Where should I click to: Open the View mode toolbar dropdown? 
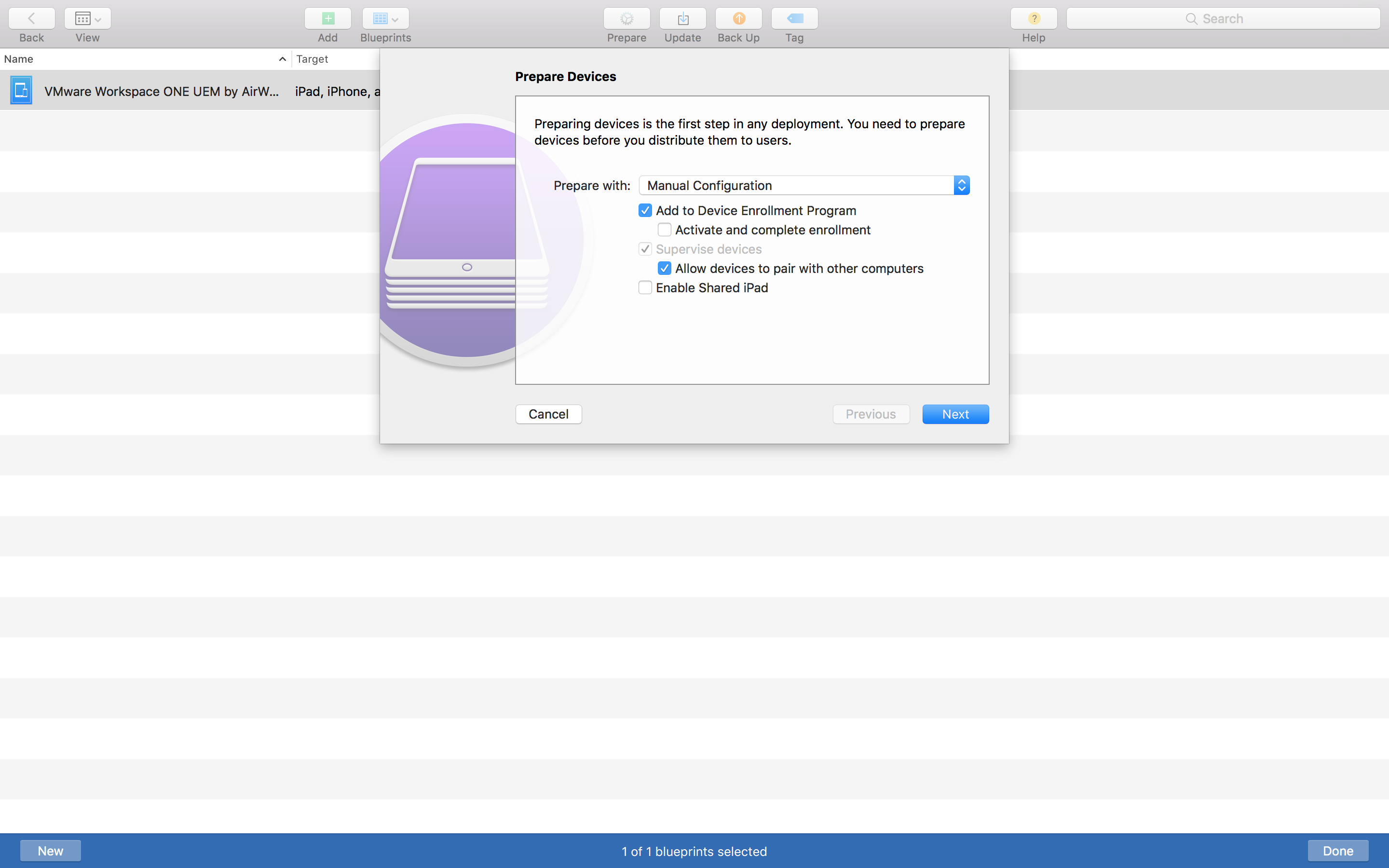(x=87, y=18)
